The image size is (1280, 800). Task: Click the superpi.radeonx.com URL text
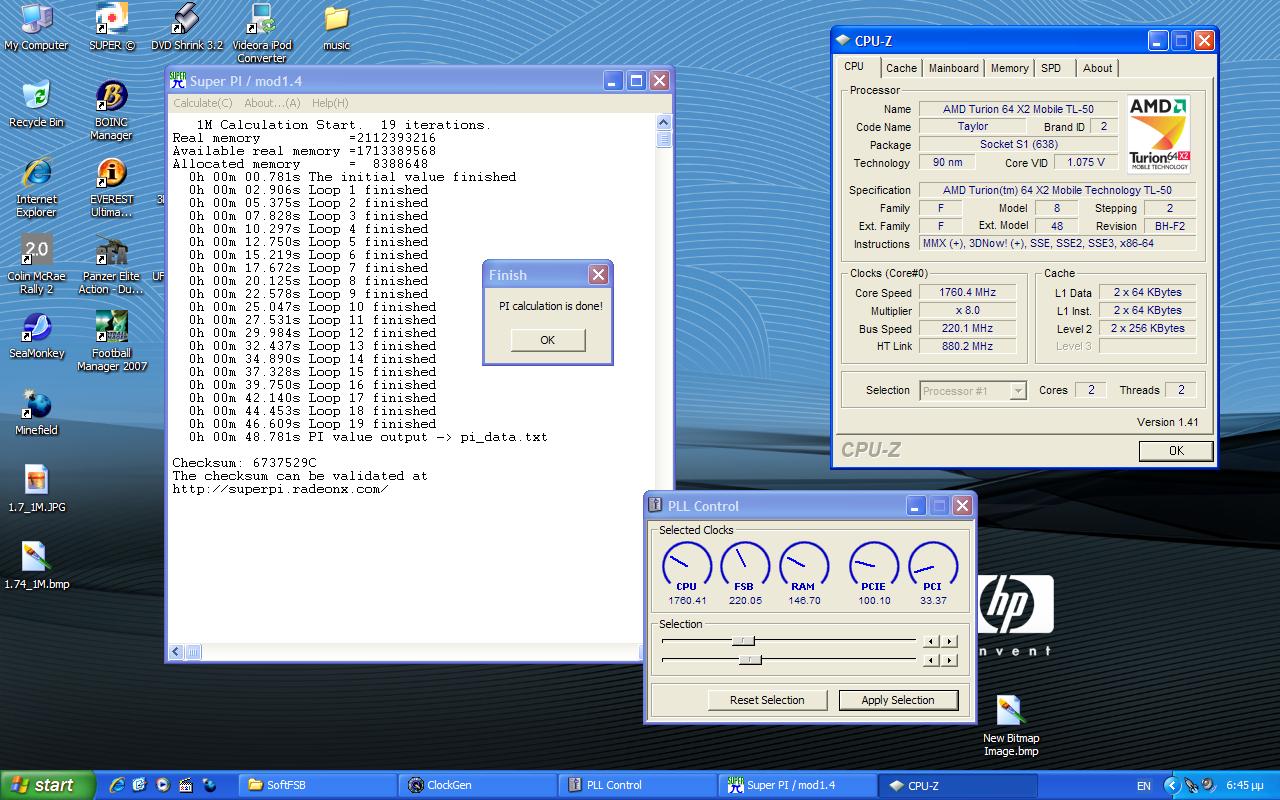pyautogui.click(x=280, y=489)
